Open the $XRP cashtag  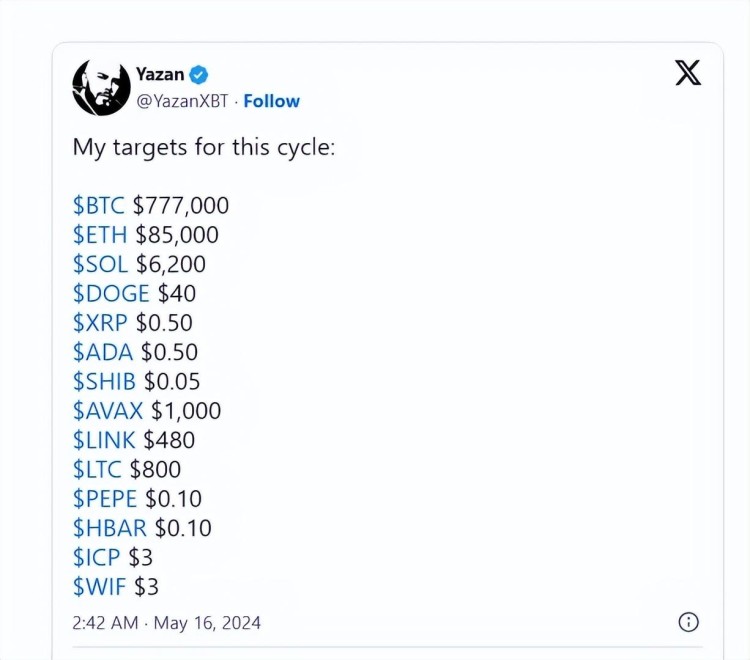[100, 323]
